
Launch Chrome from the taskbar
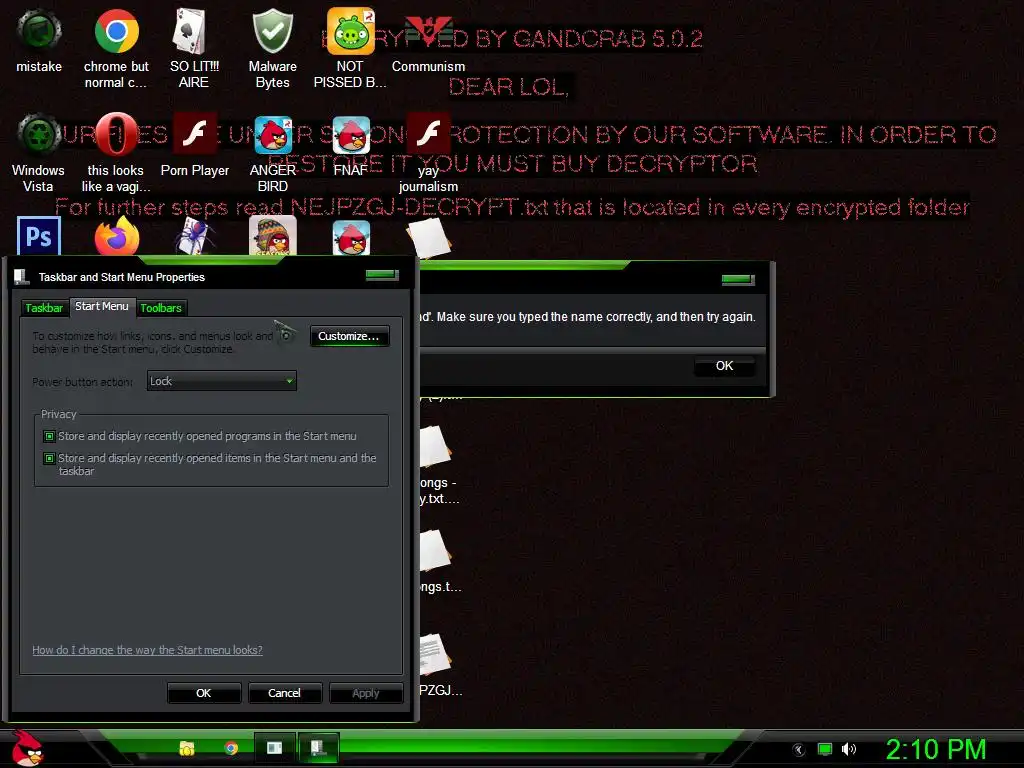(x=231, y=748)
